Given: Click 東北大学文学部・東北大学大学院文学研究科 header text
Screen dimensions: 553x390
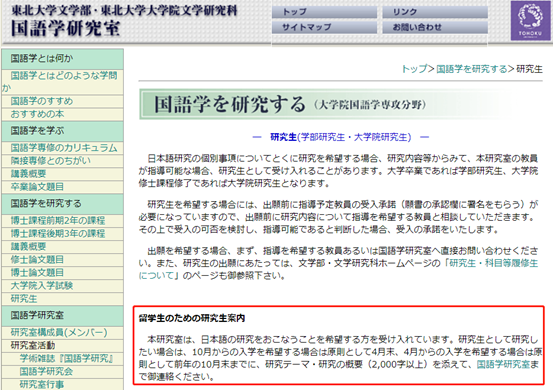Looking at the screenshot, I should pos(124,11).
